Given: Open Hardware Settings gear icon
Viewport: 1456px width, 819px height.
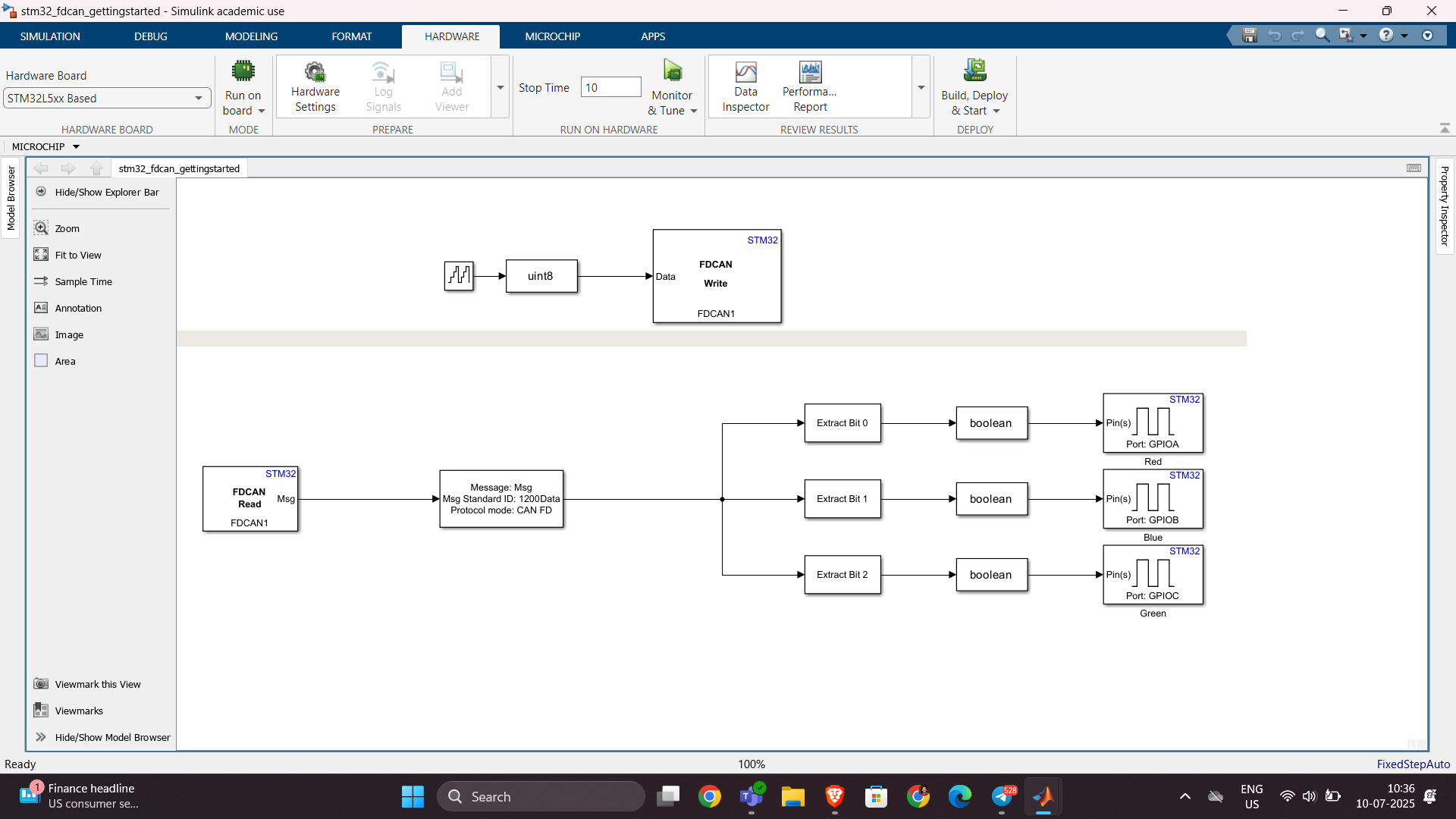Looking at the screenshot, I should point(315,73).
